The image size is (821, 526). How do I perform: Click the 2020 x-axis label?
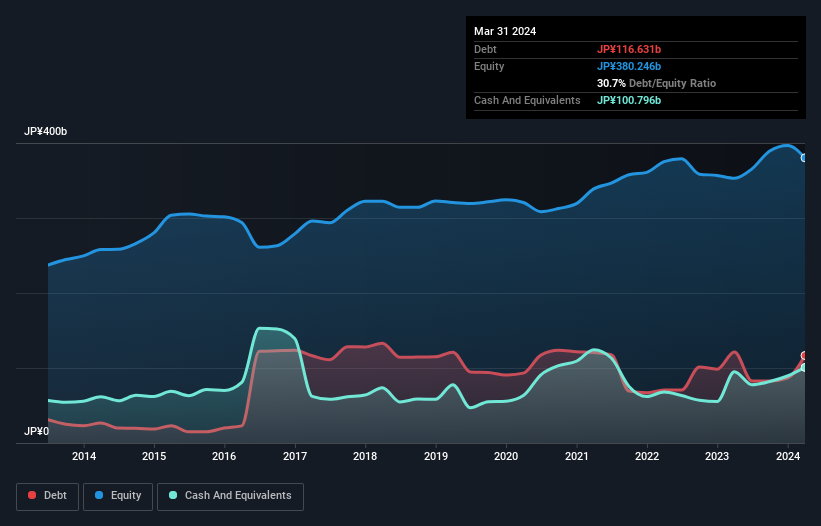pyautogui.click(x=506, y=456)
